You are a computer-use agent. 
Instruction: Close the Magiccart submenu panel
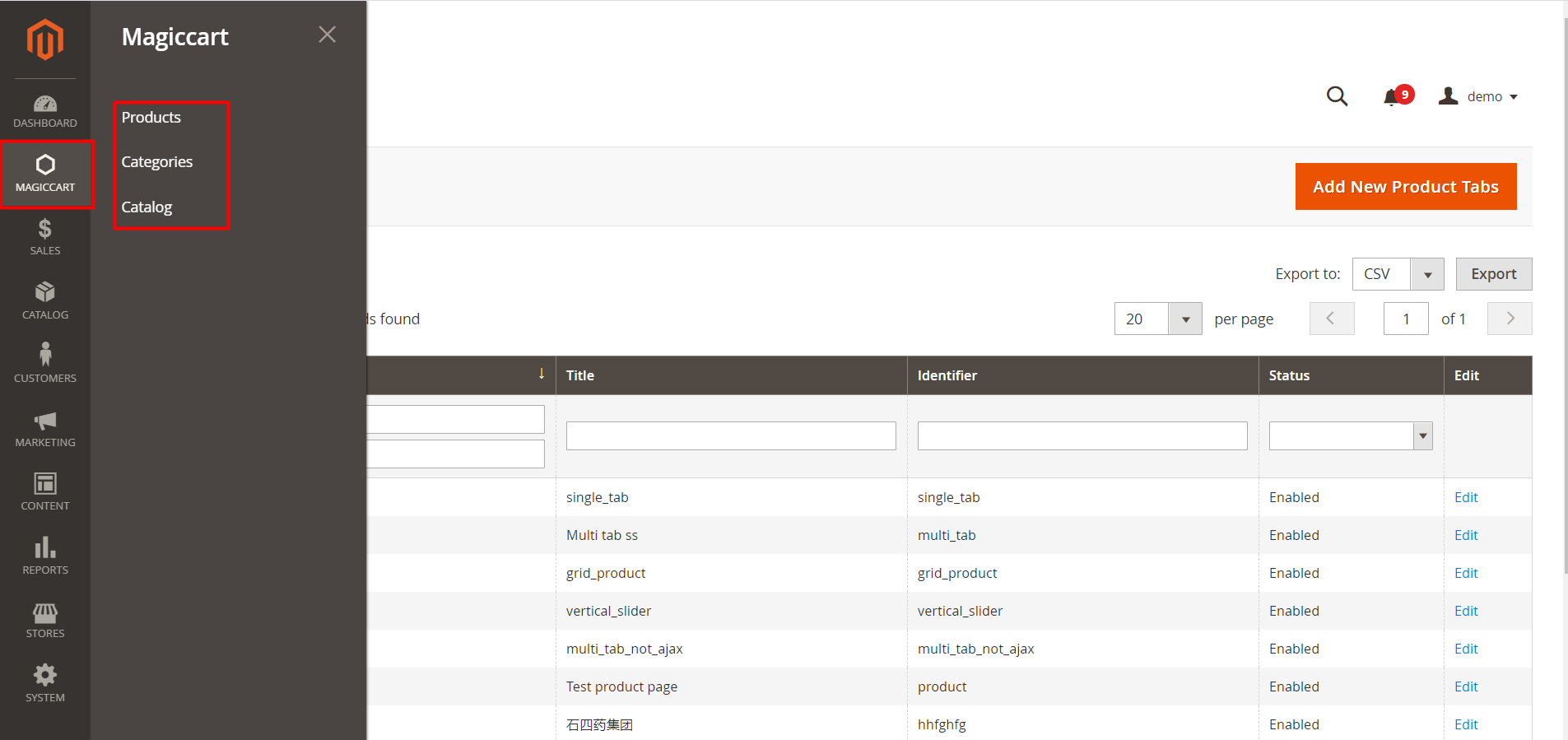[327, 35]
